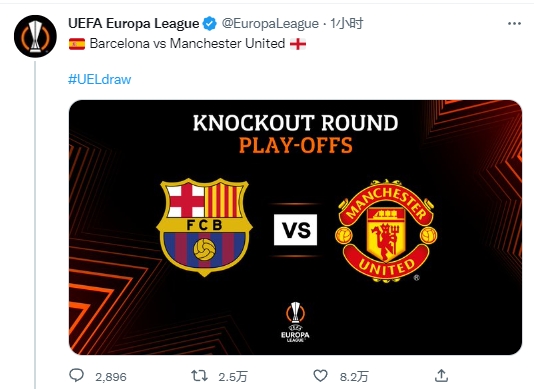Like the tweet with heart icon
This screenshot has height=389, width=534.
pyautogui.click(x=320, y=375)
